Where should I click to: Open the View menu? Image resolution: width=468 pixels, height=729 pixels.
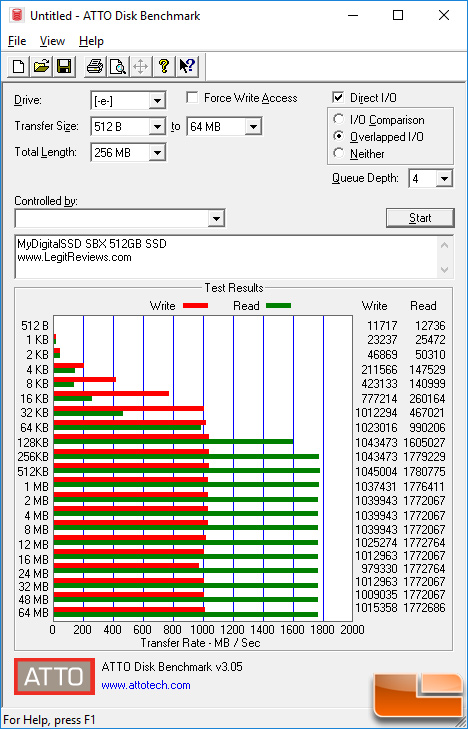click(52, 41)
